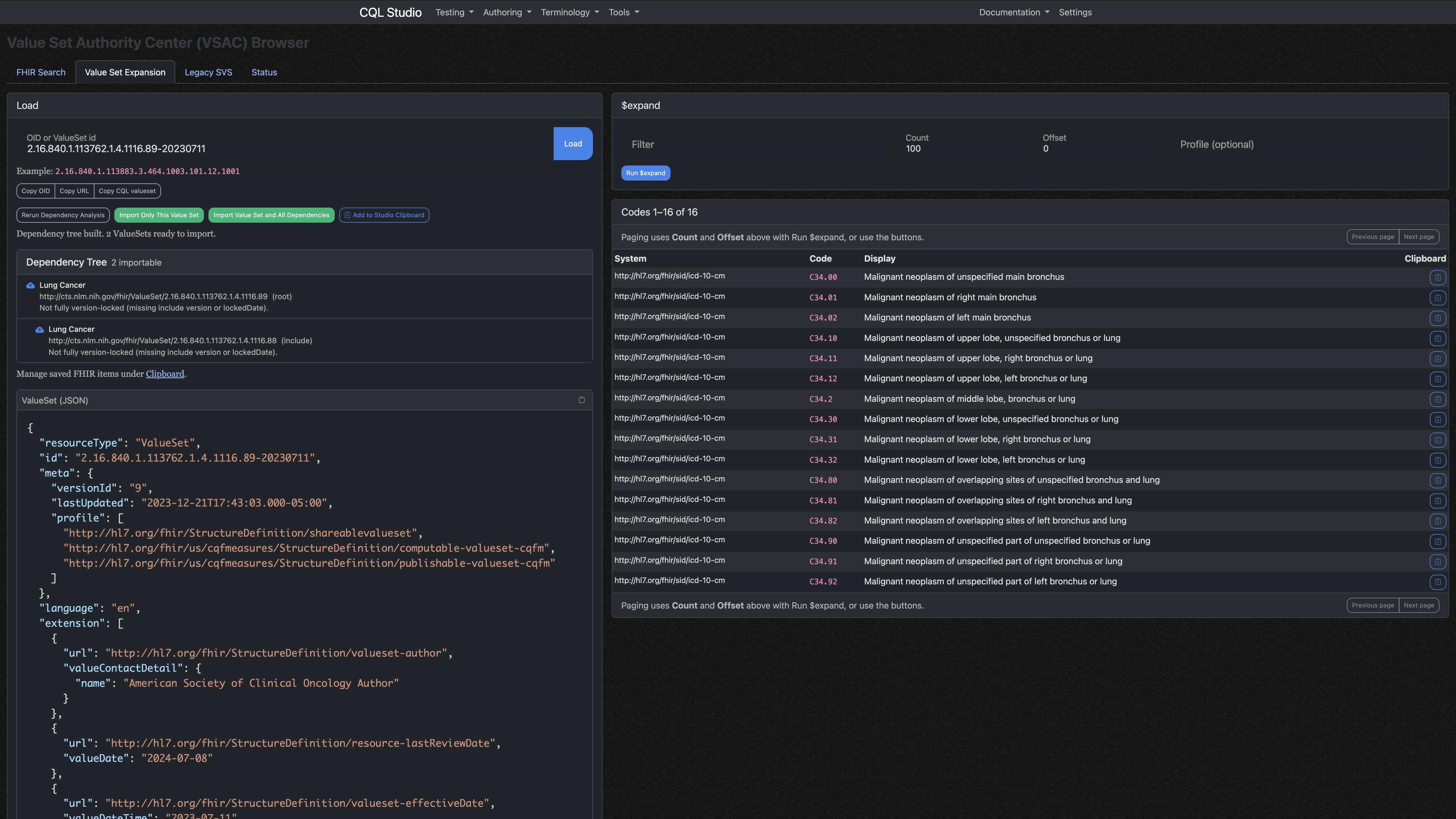This screenshot has height=819, width=1456.
Task: Click system URL in C34.92 row
Action: 669,580
